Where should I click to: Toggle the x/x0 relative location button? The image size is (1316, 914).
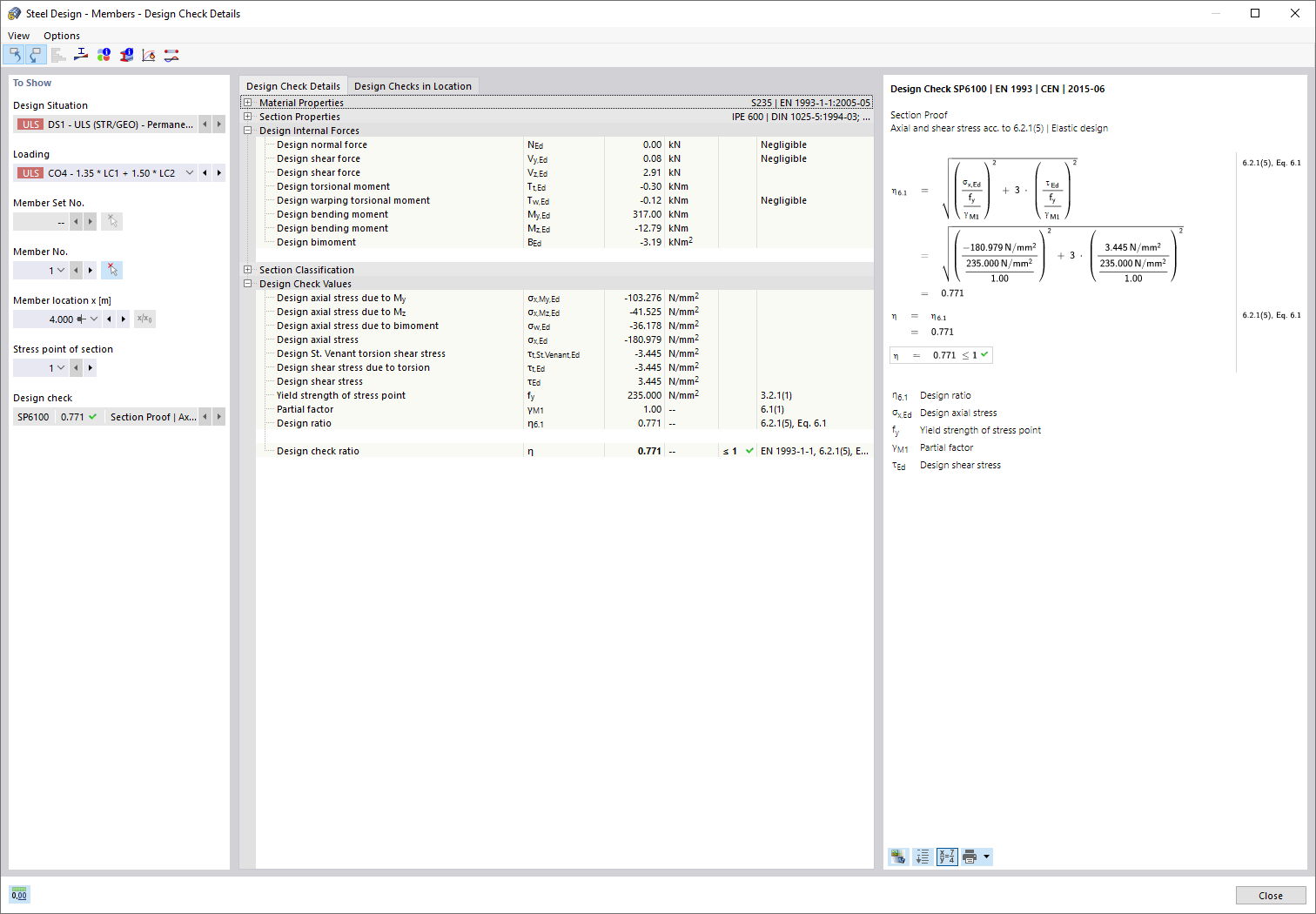144,319
